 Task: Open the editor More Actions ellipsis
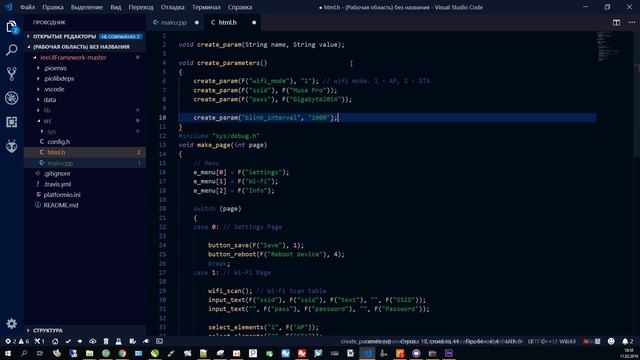tap(631, 22)
